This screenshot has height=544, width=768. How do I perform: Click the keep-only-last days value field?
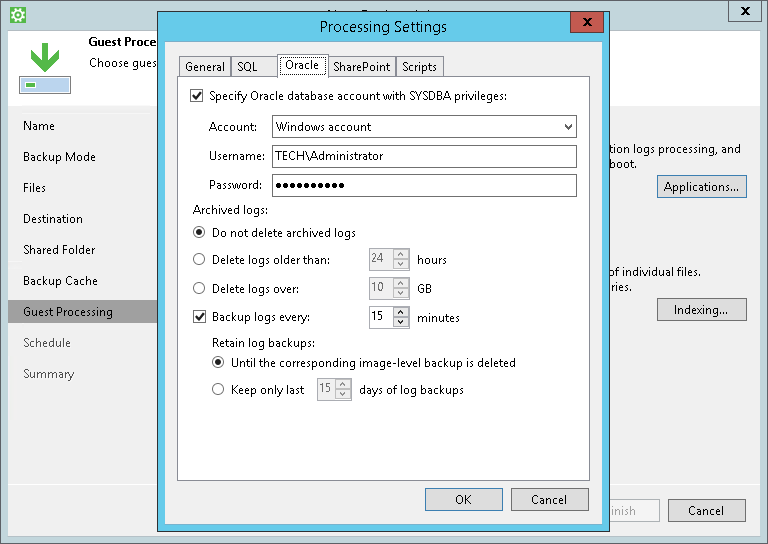pyautogui.click(x=327, y=389)
